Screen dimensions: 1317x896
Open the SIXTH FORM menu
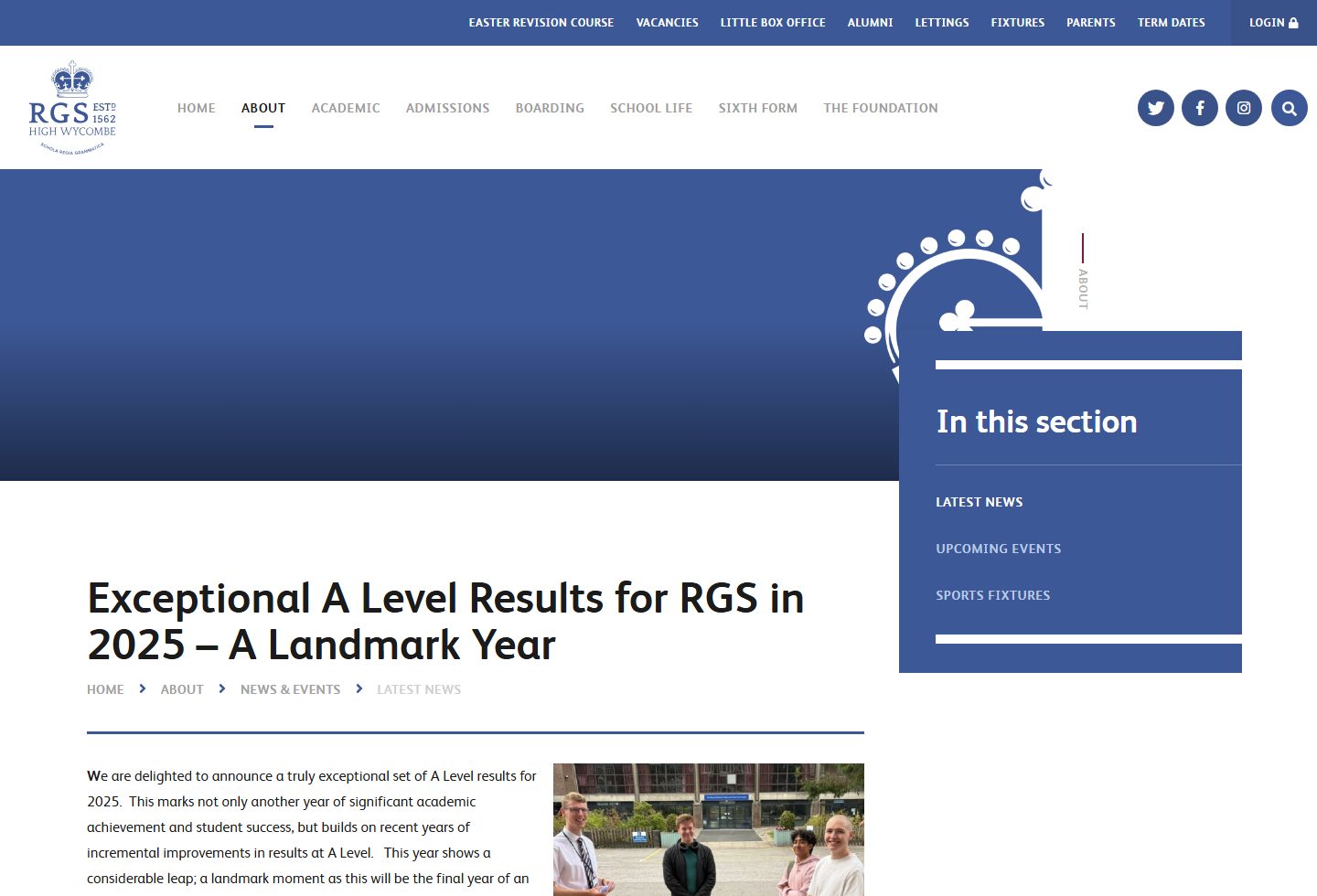pyautogui.click(x=757, y=108)
